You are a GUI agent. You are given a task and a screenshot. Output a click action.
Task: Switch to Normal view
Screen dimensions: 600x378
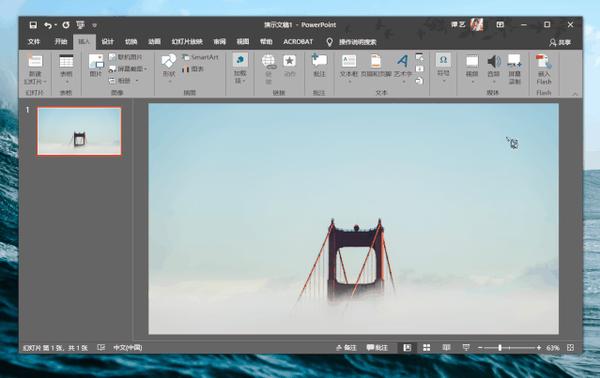[x=407, y=347]
